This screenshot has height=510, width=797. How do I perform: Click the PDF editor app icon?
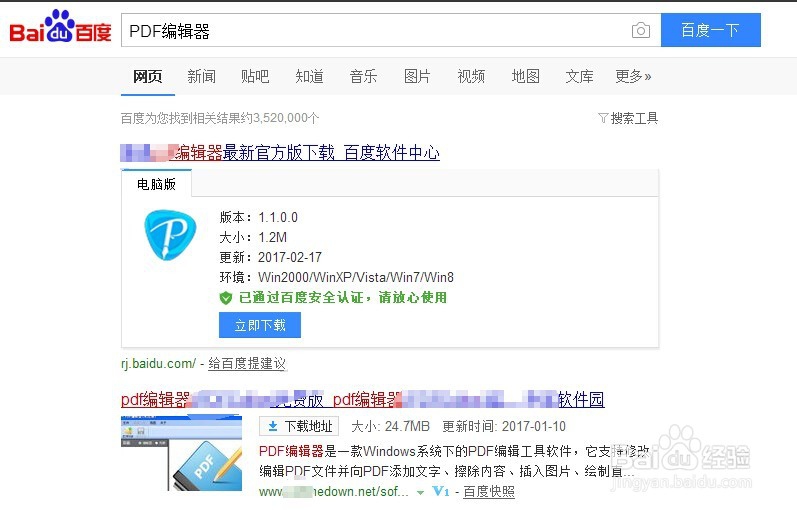(170, 235)
